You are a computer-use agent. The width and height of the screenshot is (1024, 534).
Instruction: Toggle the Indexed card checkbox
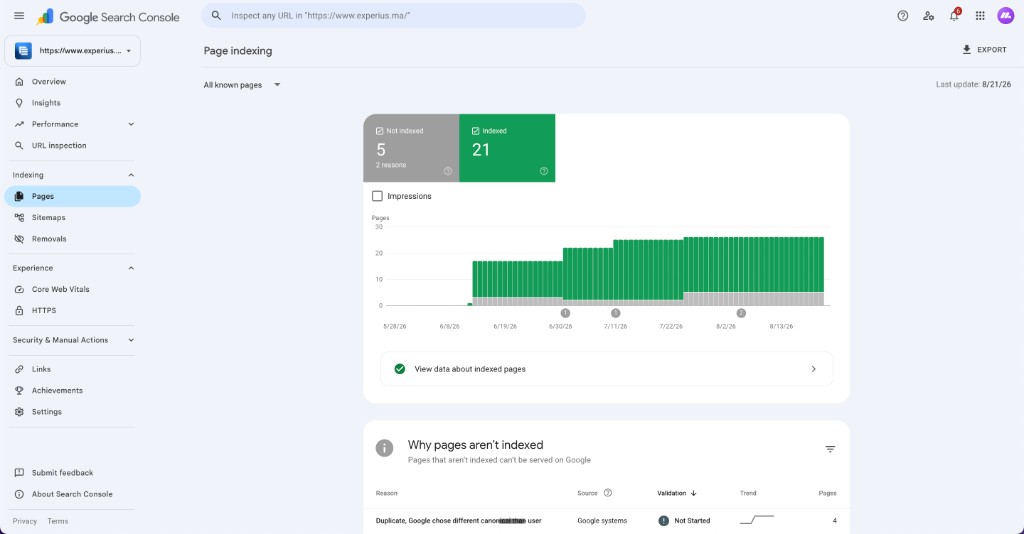point(475,131)
